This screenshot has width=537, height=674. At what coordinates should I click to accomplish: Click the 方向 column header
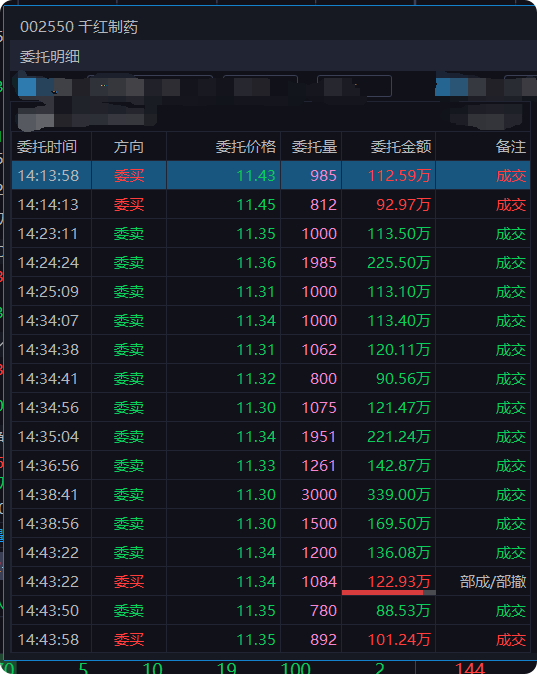click(129, 147)
